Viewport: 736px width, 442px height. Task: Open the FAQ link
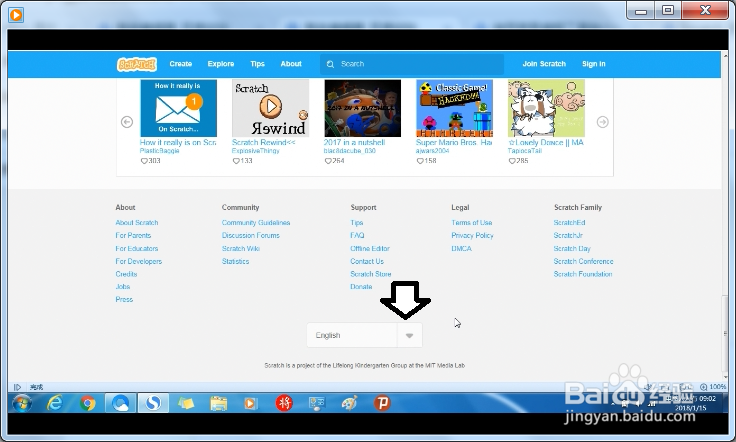click(x=357, y=236)
